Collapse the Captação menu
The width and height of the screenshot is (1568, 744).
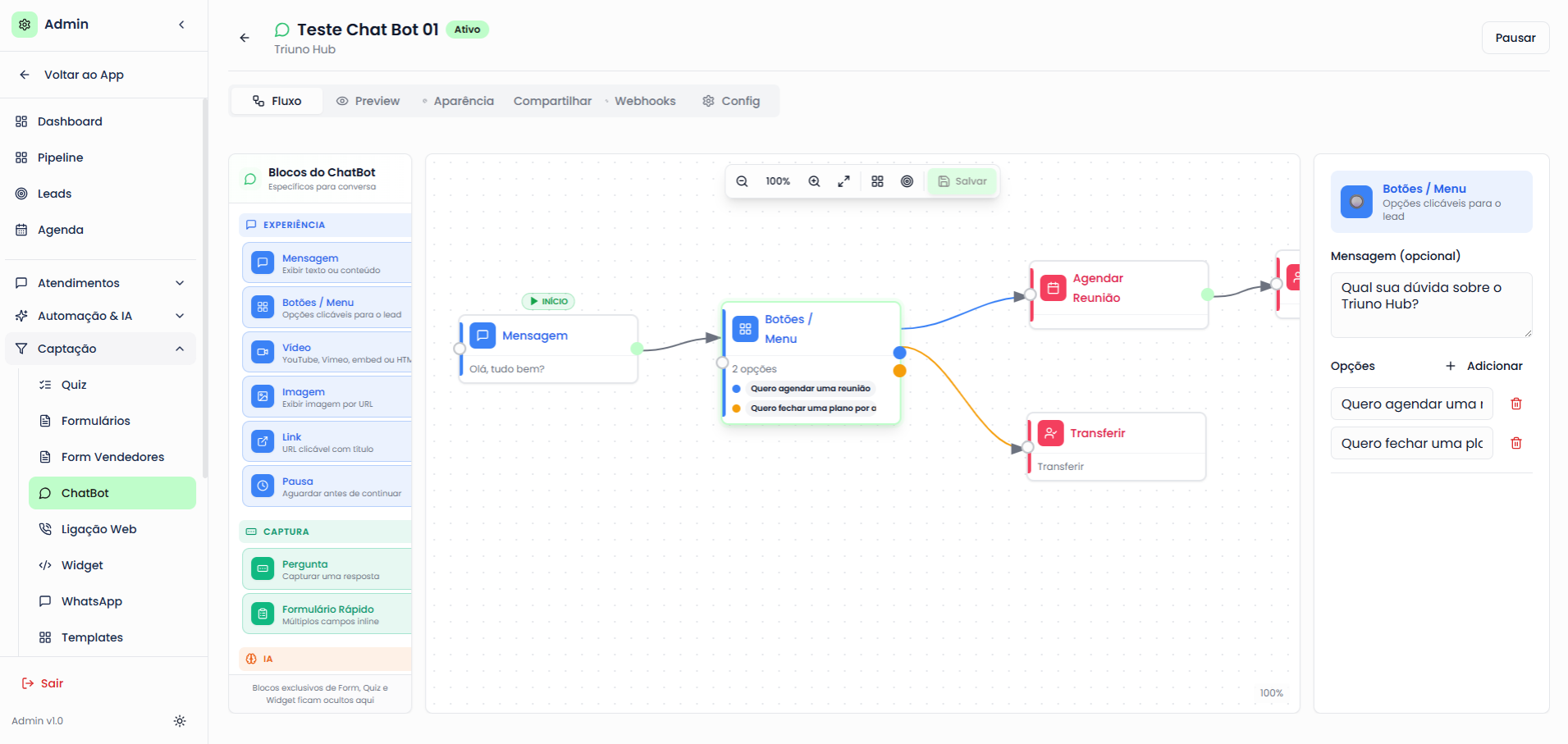(x=100, y=349)
